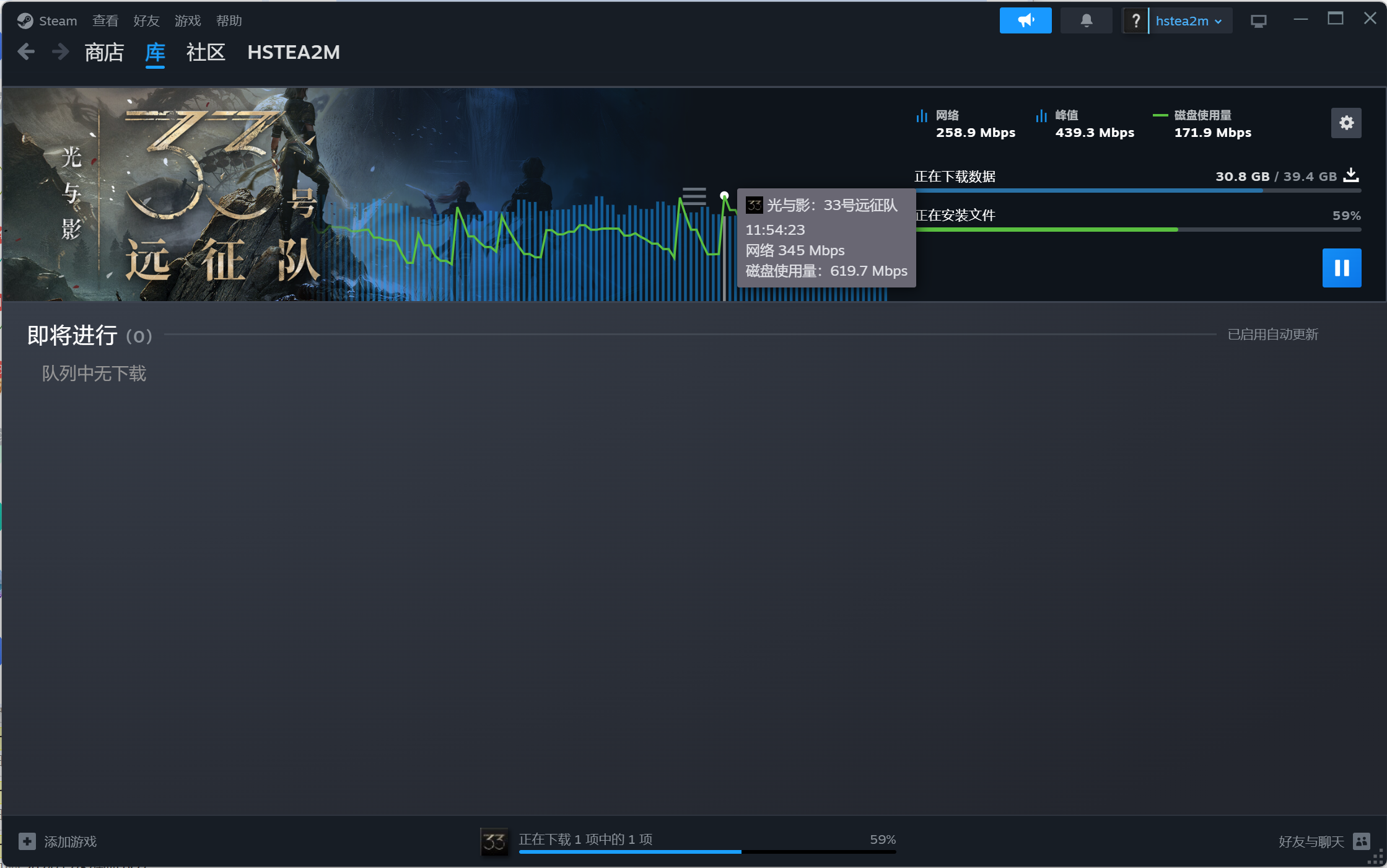Click the 11:54:23 timestamp in tooltip
This screenshot has width=1387, height=868.
[x=775, y=230]
